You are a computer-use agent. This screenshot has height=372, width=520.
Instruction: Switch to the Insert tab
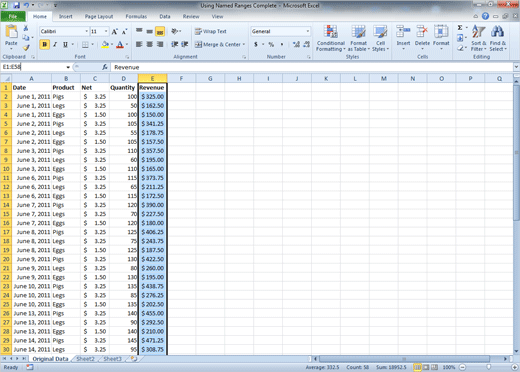coord(66,16)
